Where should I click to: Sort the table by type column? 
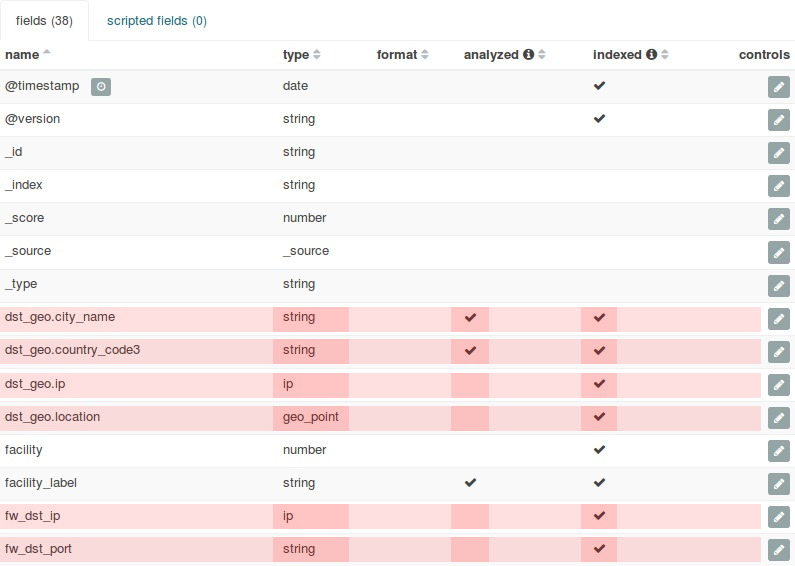coord(317,55)
